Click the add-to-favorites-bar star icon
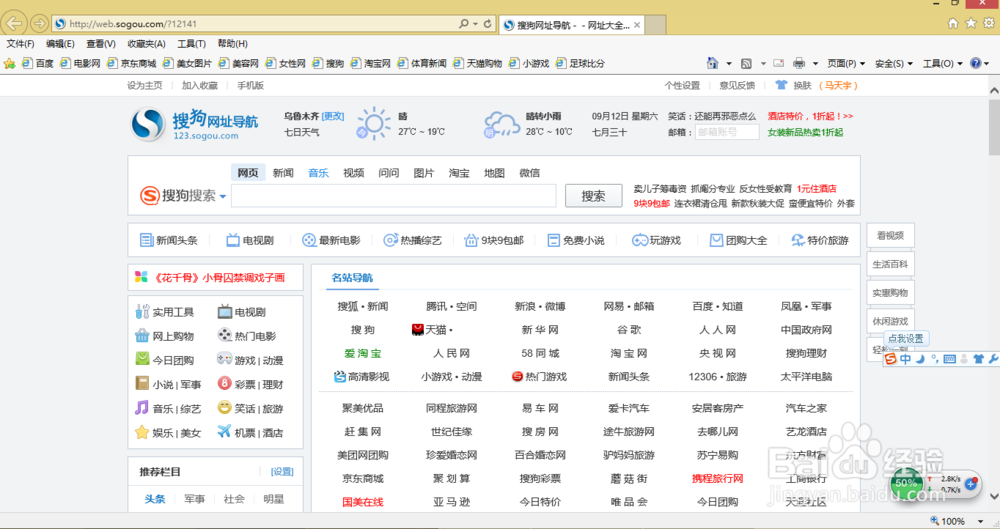1000x529 pixels. 9,63
